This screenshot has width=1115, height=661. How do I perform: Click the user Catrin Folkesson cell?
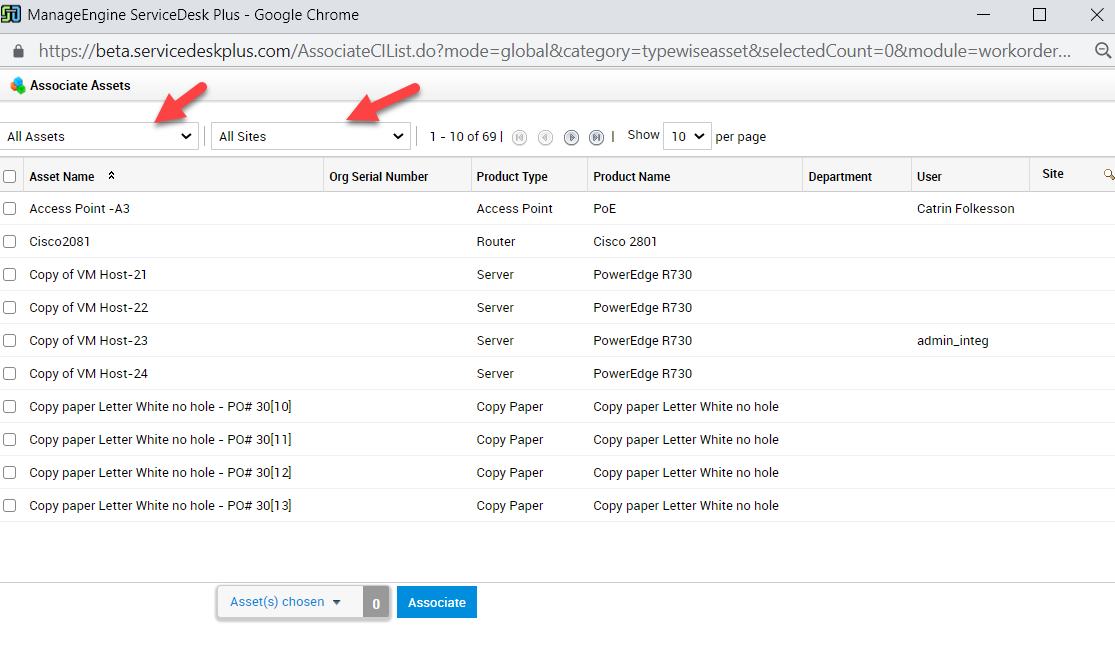click(x=966, y=208)
